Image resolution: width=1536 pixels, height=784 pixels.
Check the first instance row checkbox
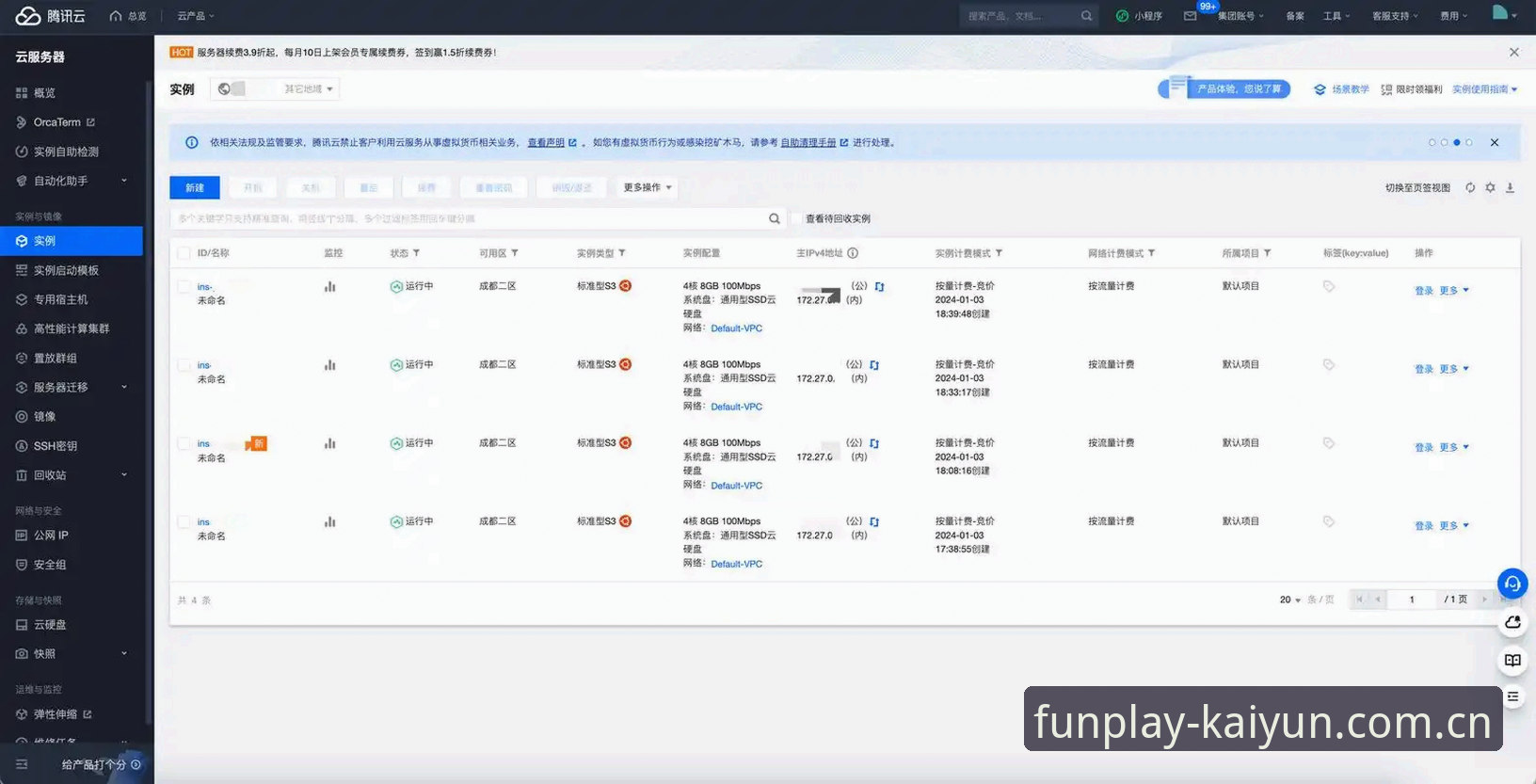click(x=184, y=287)
